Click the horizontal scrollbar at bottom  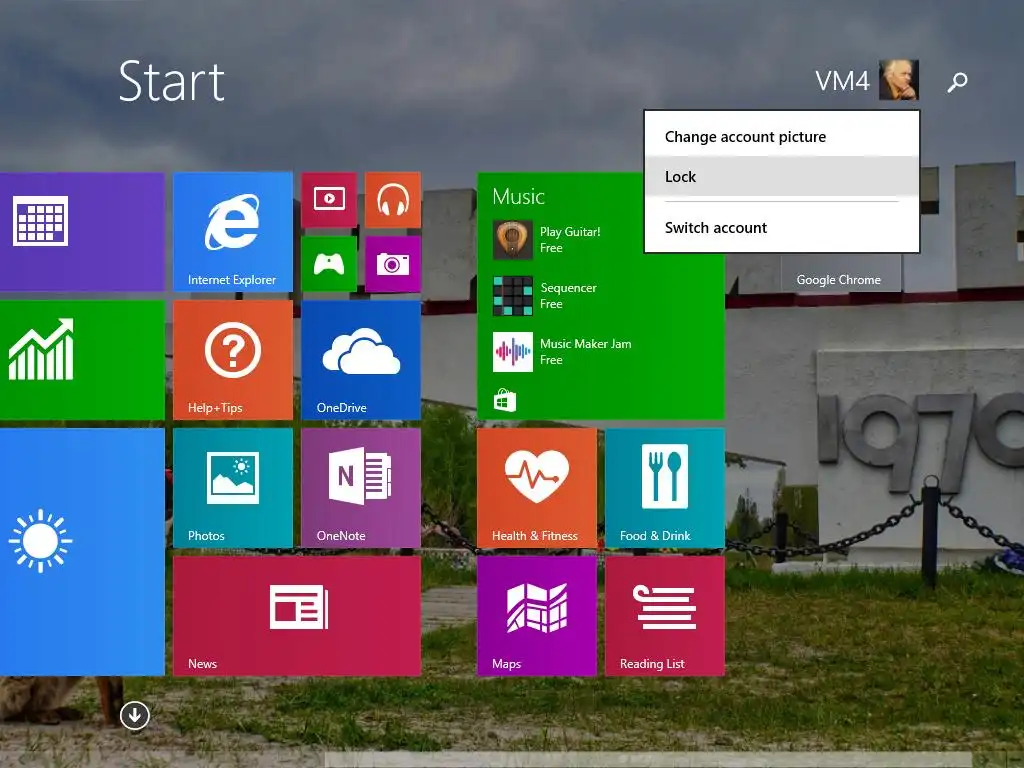[648, 759]
